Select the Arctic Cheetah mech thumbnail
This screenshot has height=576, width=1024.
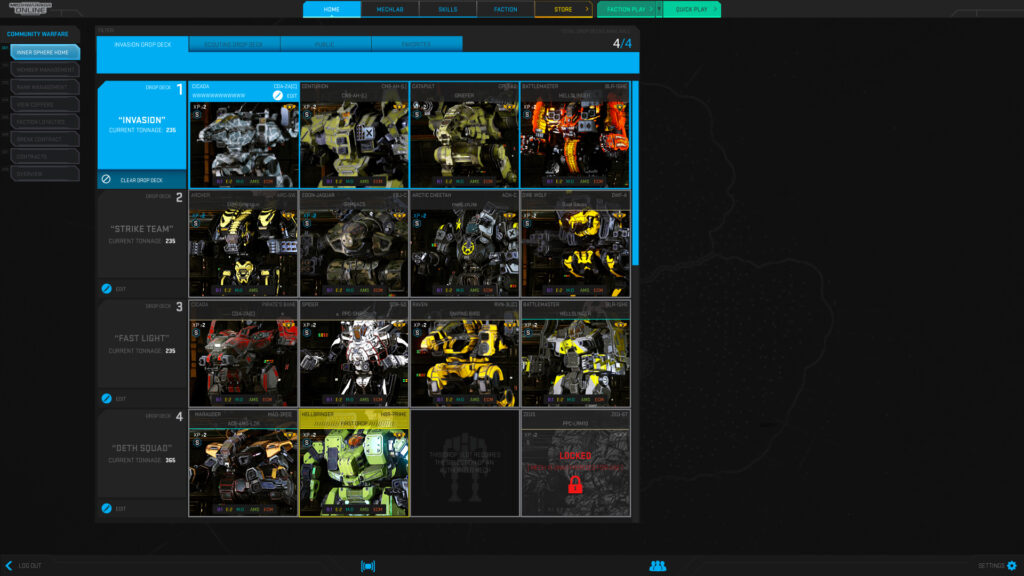[x=464, y=253]
